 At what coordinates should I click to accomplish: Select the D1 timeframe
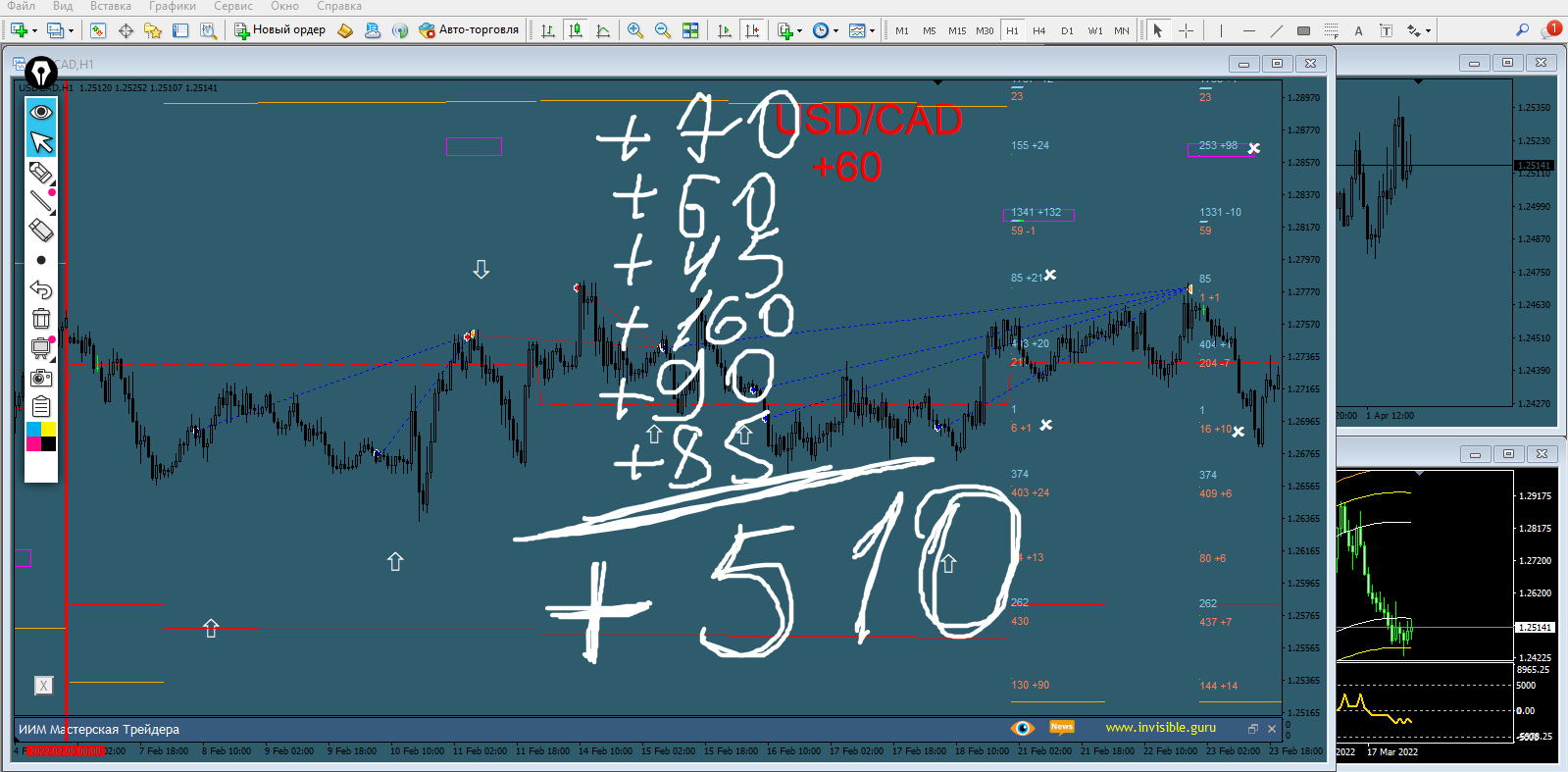click(x=1067, y=30)
